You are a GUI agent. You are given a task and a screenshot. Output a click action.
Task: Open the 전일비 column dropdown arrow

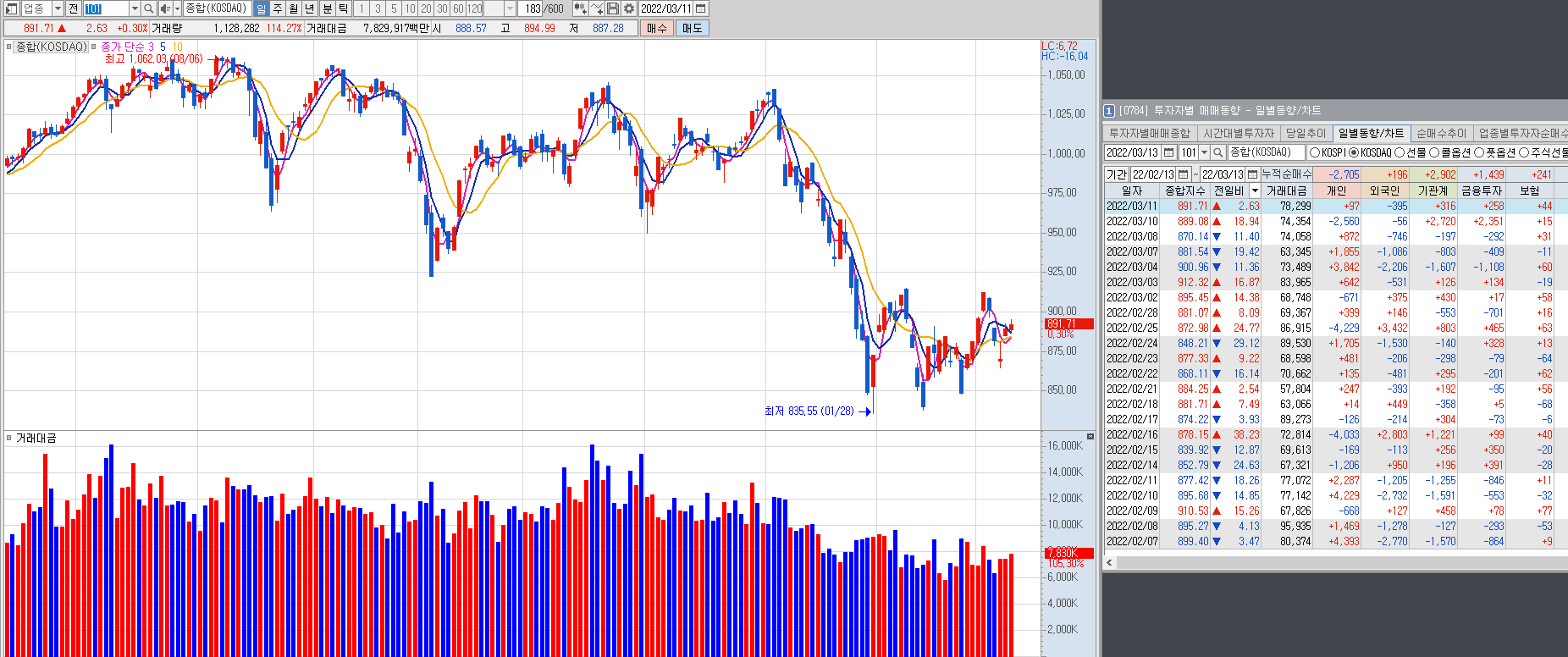(1255, 190)
